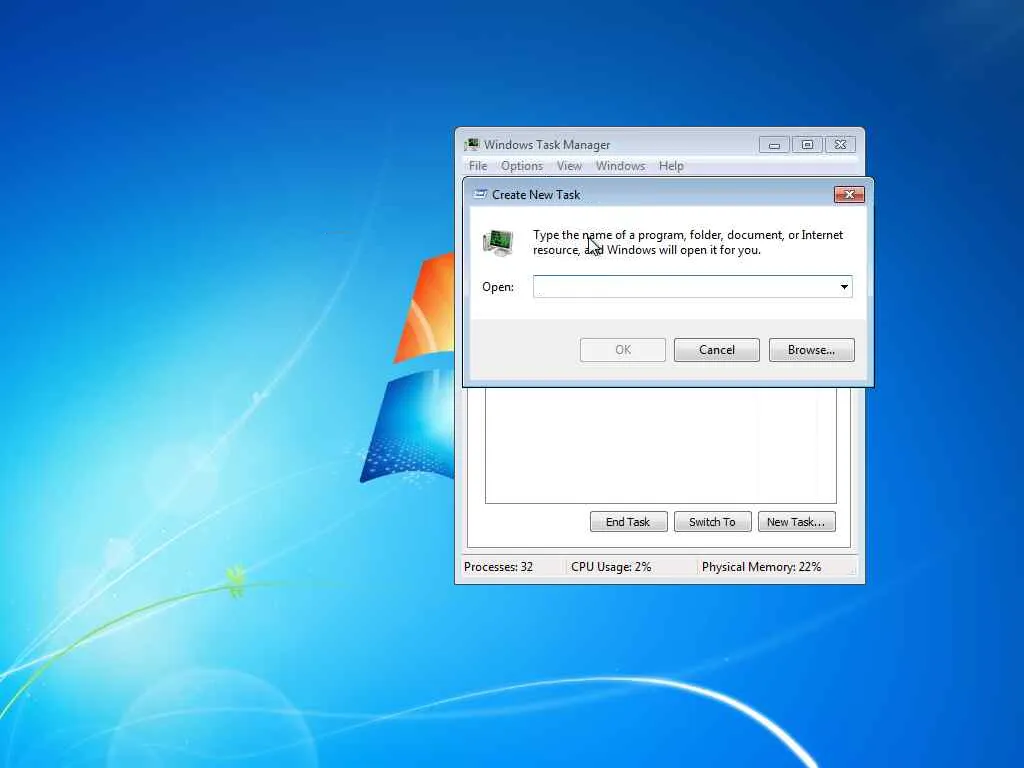Click the Browse... button

pos(811,350)
